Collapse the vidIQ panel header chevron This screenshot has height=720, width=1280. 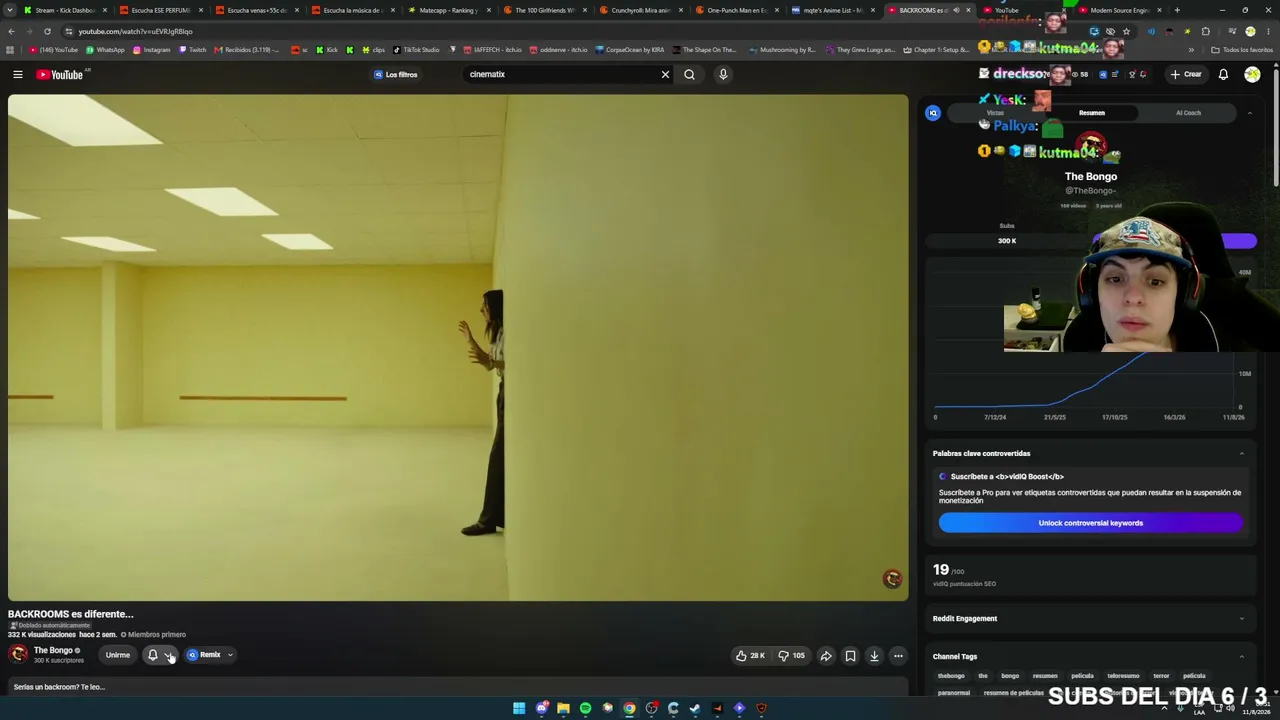click(x=1249, y=113)
